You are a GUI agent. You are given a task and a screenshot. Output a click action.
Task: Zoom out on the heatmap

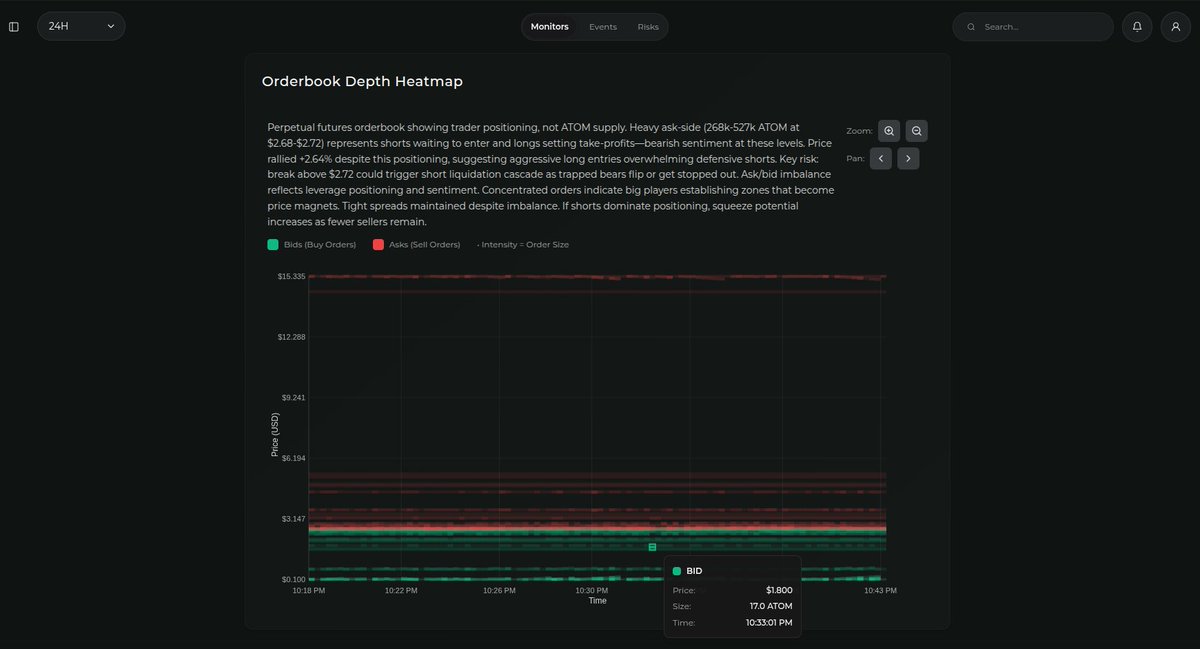click(x=916, y=131)
